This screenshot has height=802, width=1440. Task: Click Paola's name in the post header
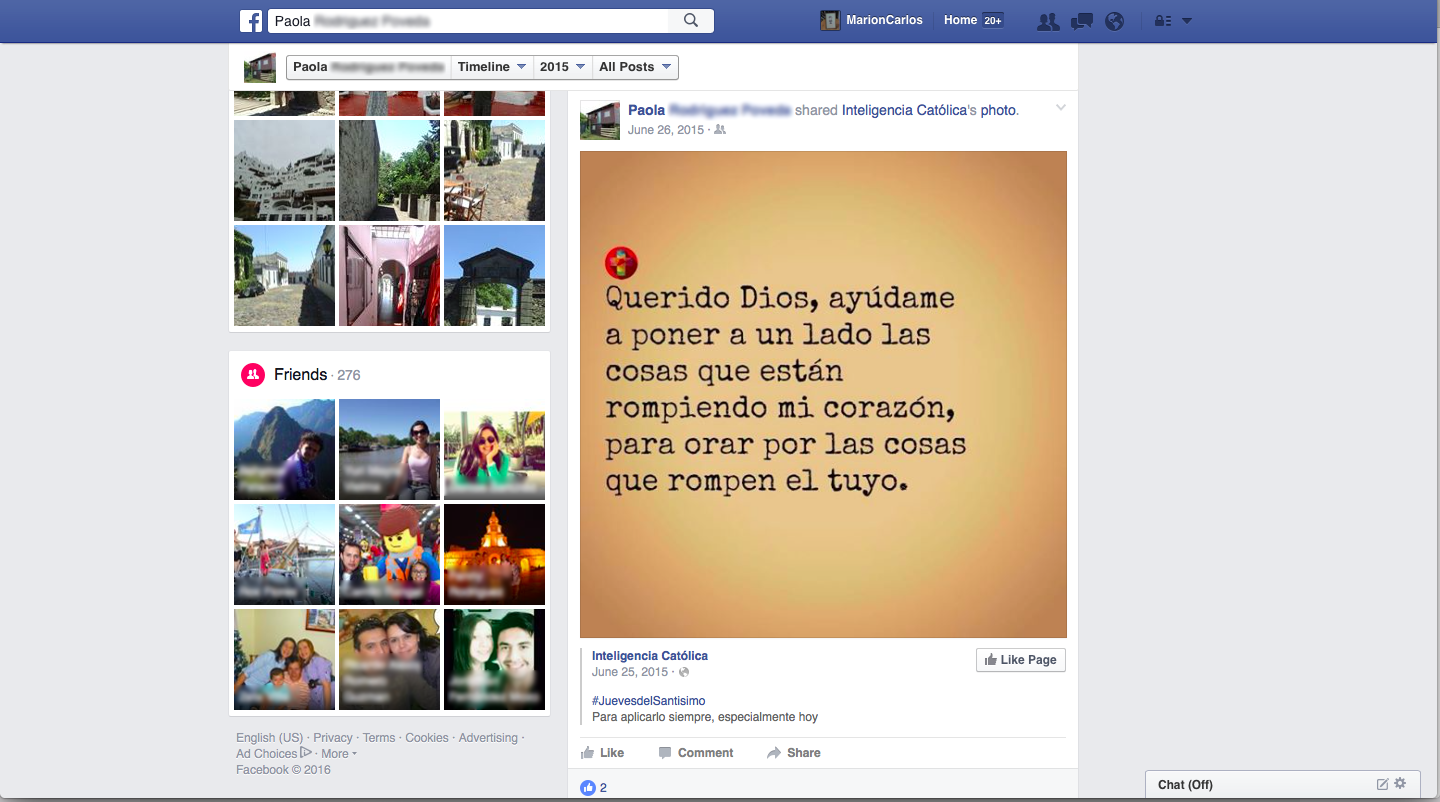coord(709,110)
